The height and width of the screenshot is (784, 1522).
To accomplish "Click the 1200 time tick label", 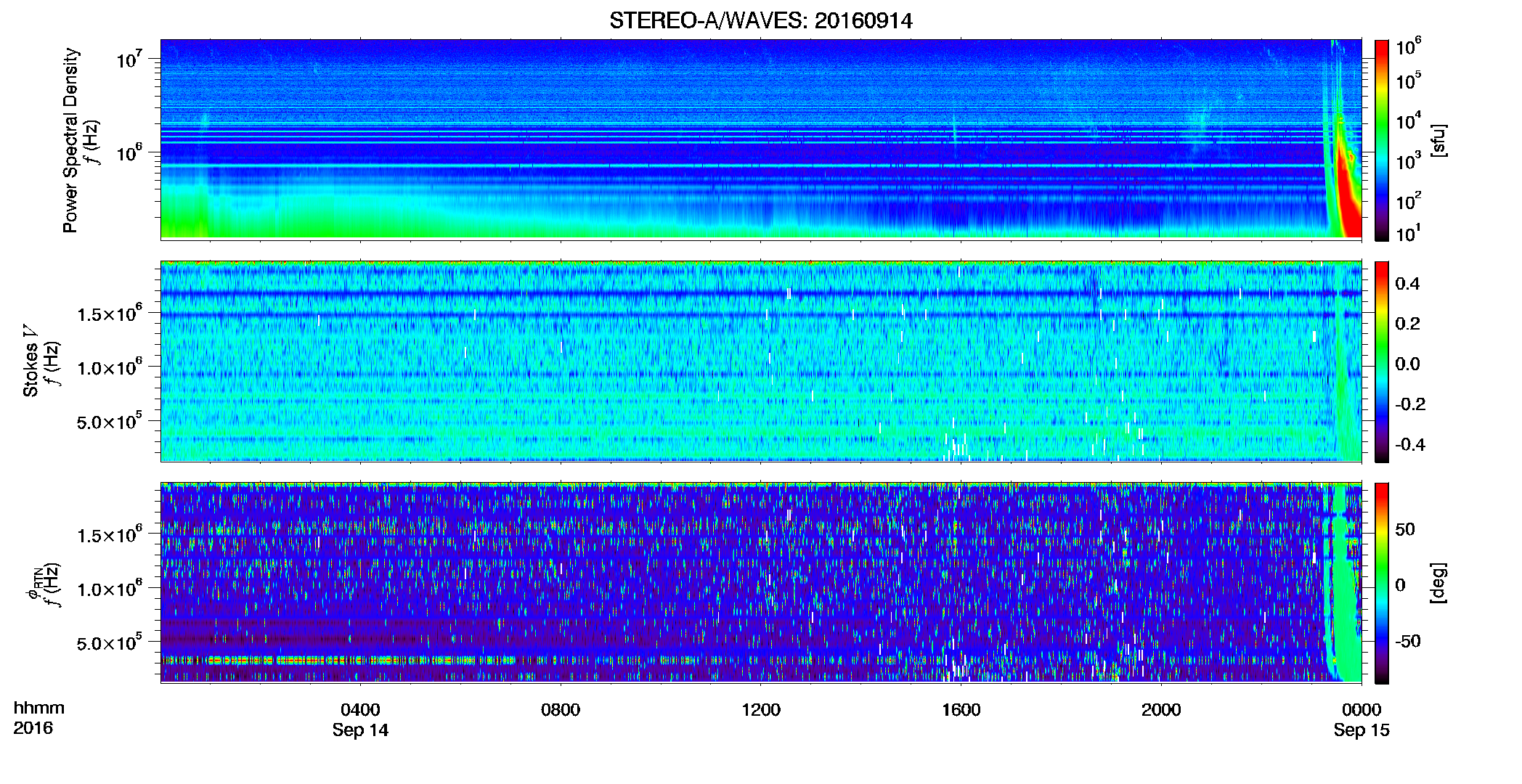I will pyautogui.click(x=761, y=709).
